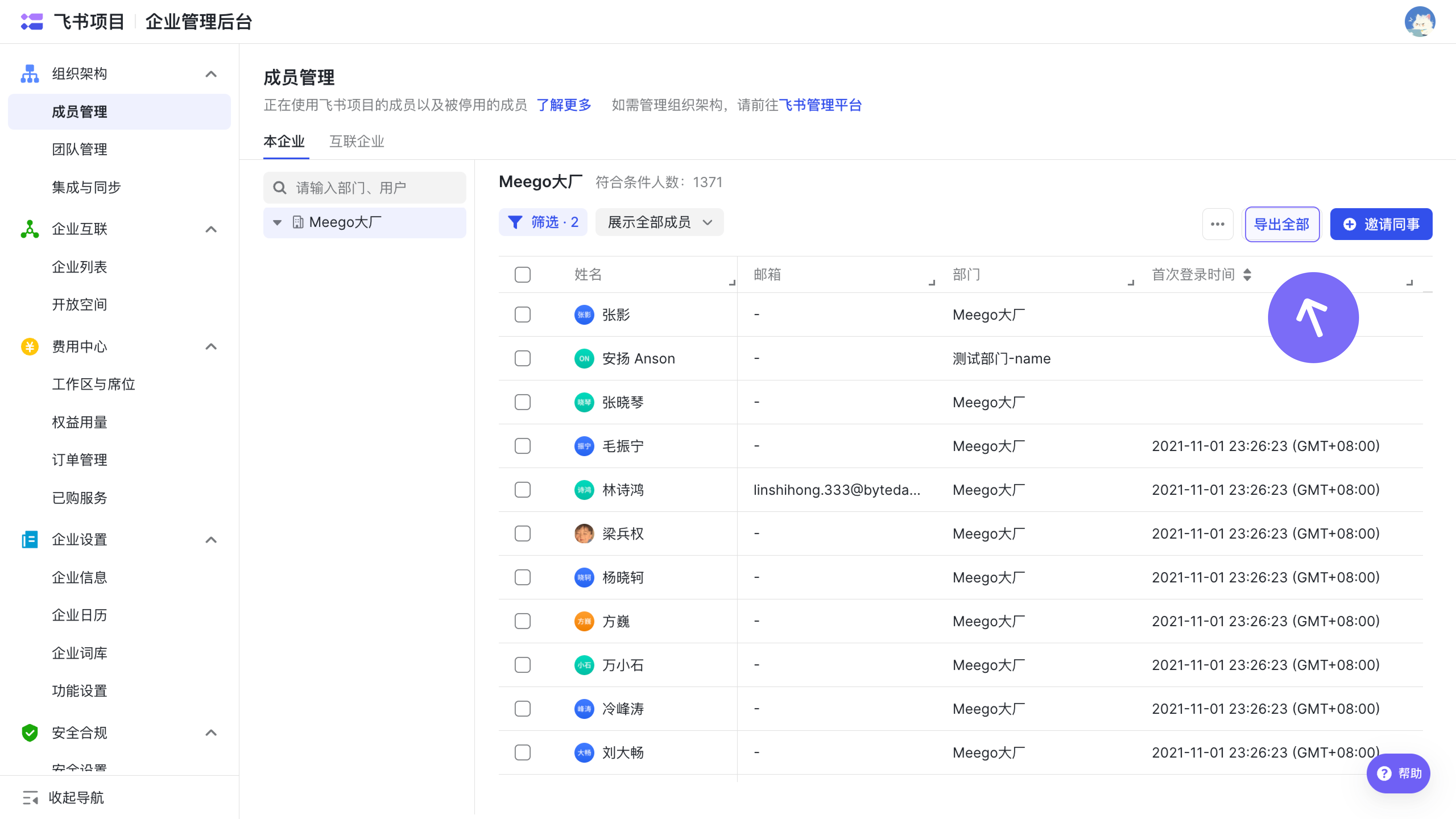Collapse the Meego大厂 tree node triangle
The image size is (1456, 819).
coord(277,223)
